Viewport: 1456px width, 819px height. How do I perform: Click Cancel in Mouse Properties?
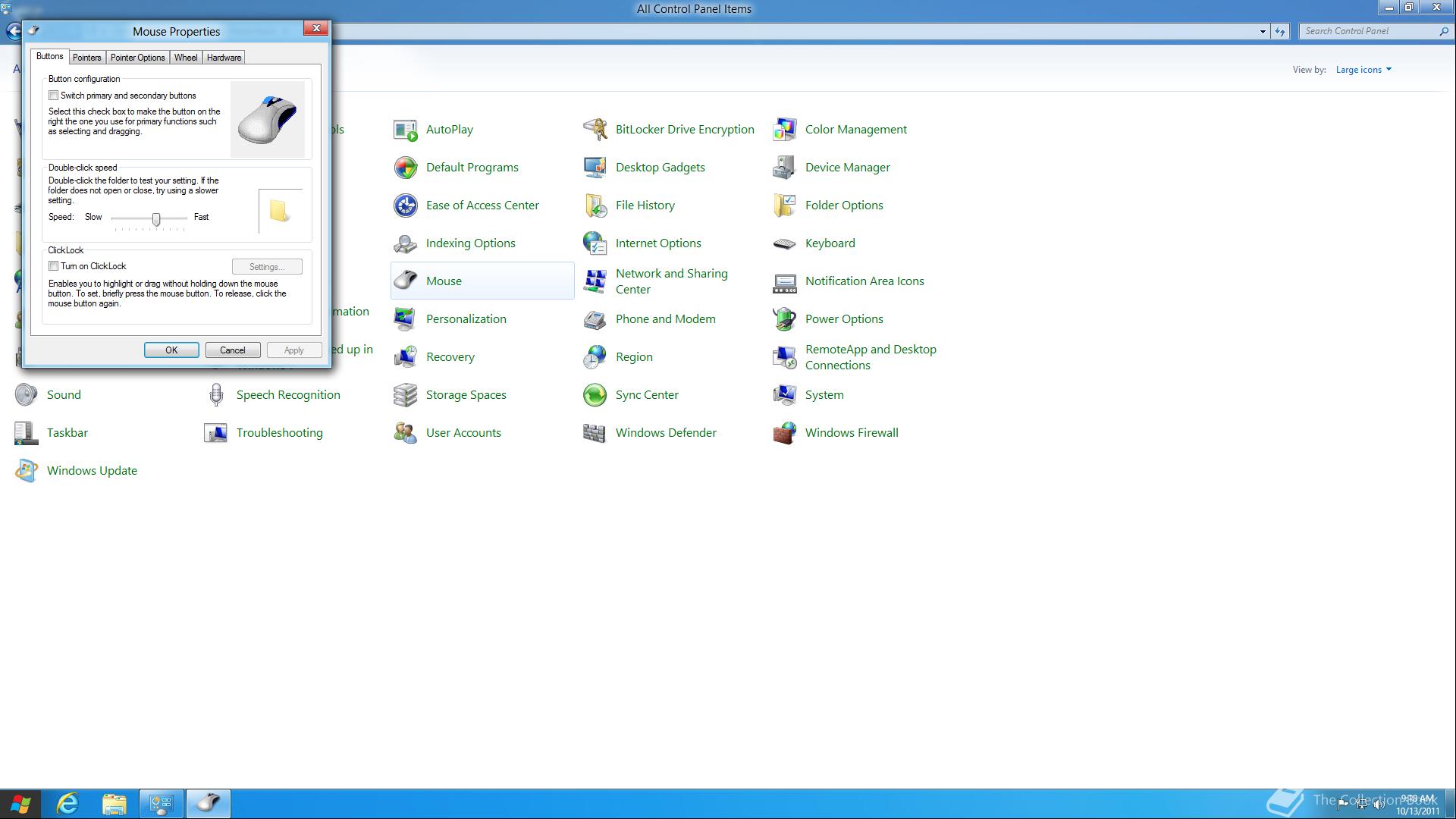coord(233,350)
